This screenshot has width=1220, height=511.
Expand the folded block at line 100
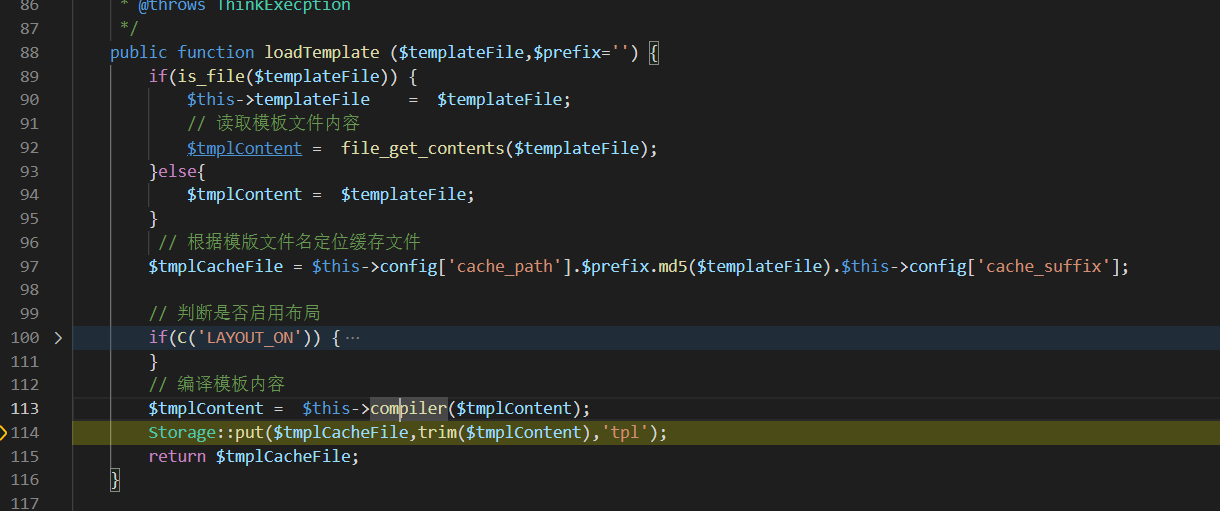point(58,338)
